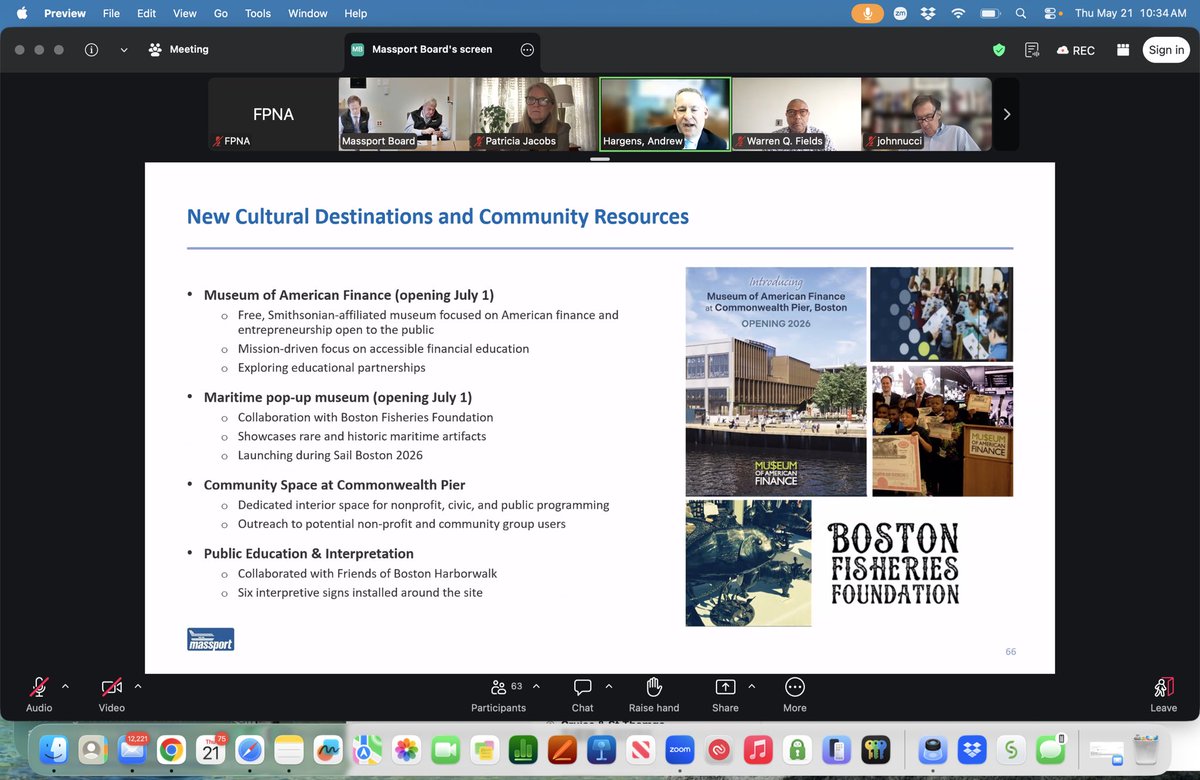Show next video thumbnails with right arrow
The height and width of the screenshot is (780, 1200).
[1006, 114]
